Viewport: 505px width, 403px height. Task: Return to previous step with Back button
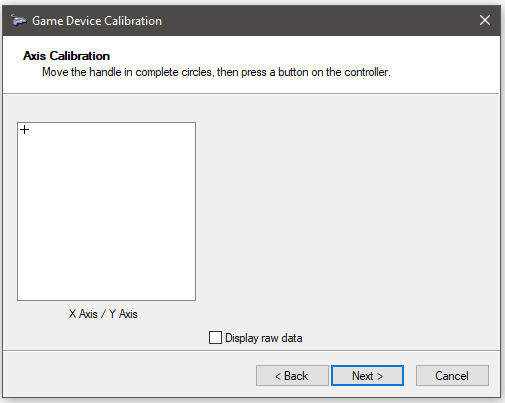(x=292, y=376)
